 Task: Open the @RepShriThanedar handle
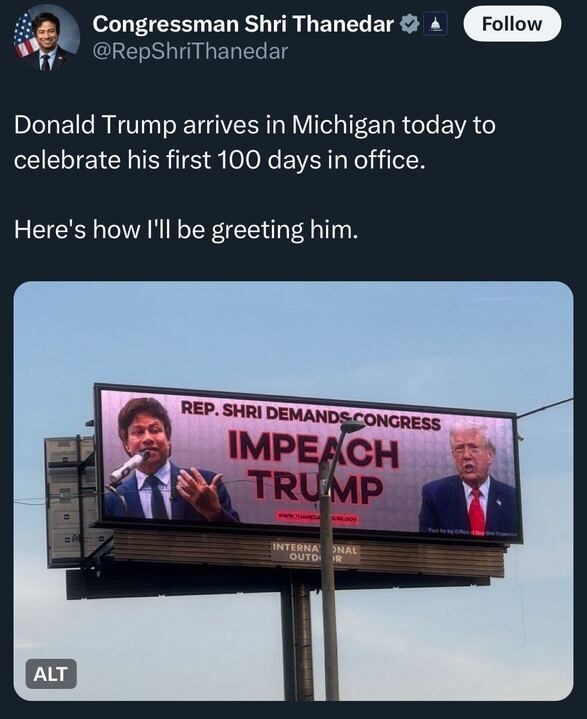pyautogui.click(x=190, y=51)
